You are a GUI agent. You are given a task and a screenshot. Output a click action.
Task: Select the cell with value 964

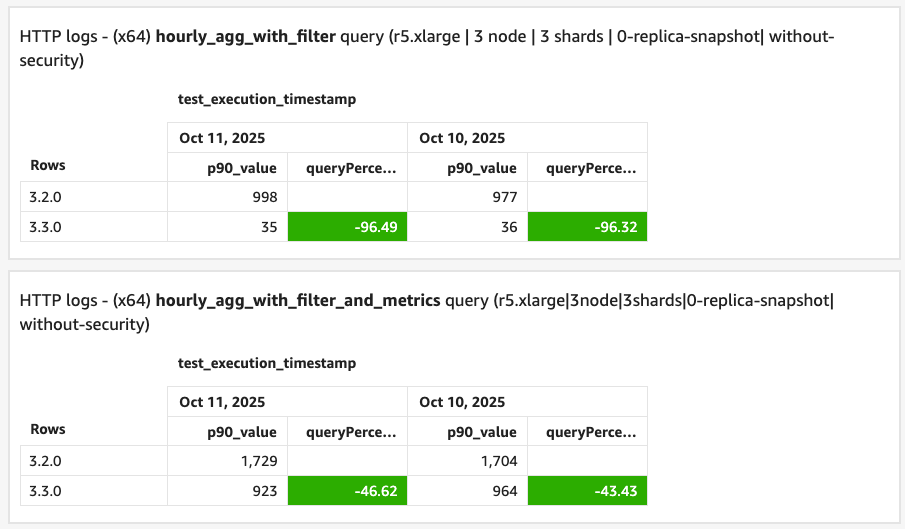point(467,491)
